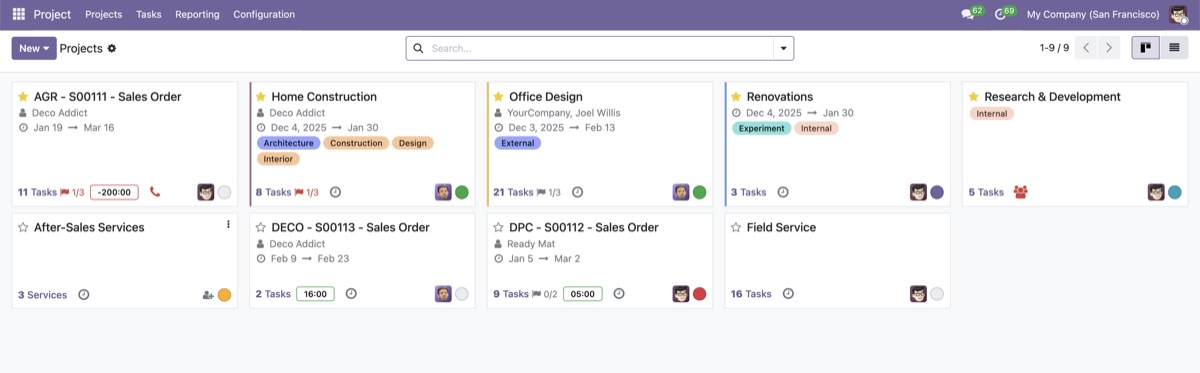Open the New button dropdown

tap(34, 48)
